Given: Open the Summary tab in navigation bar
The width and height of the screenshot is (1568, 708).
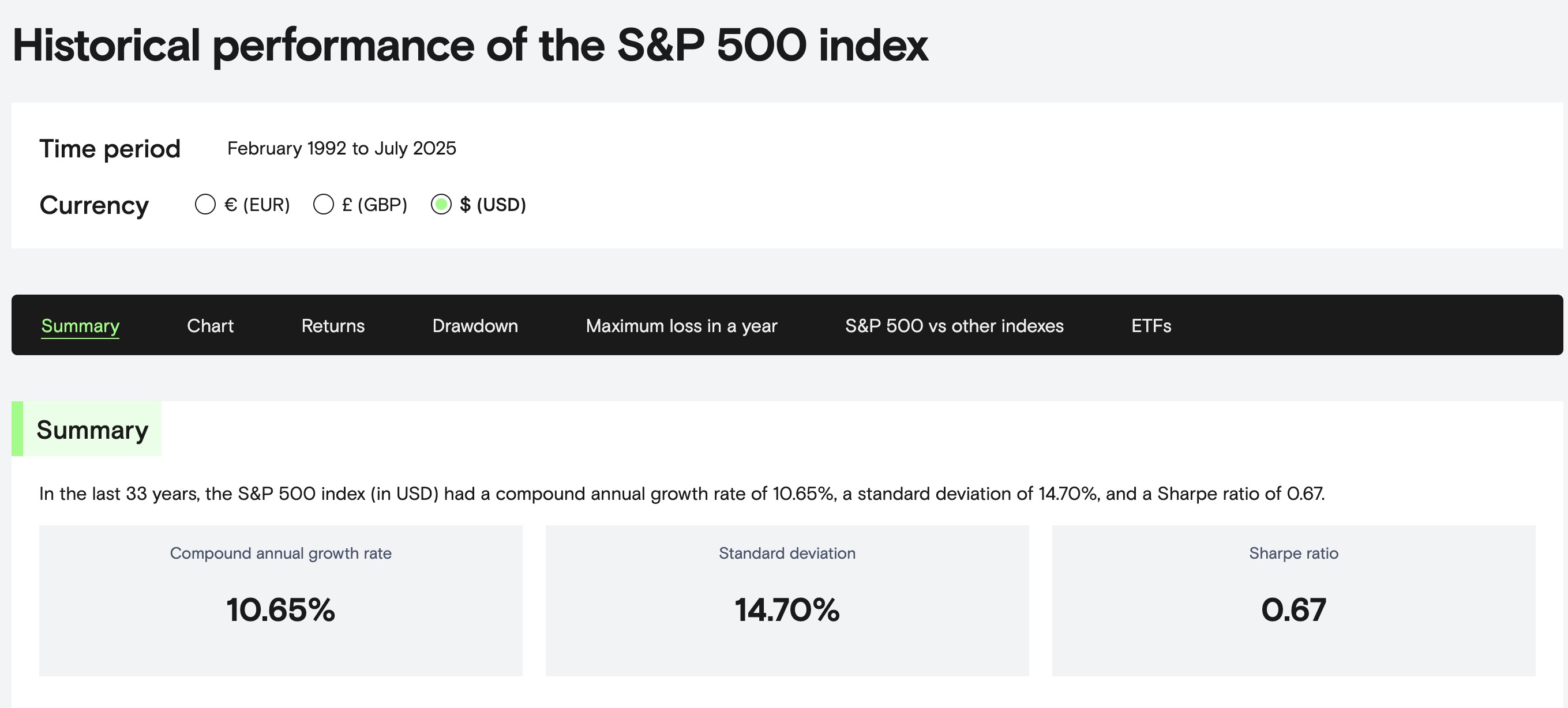Looking at the screenshot, I should tap(80, 326).
